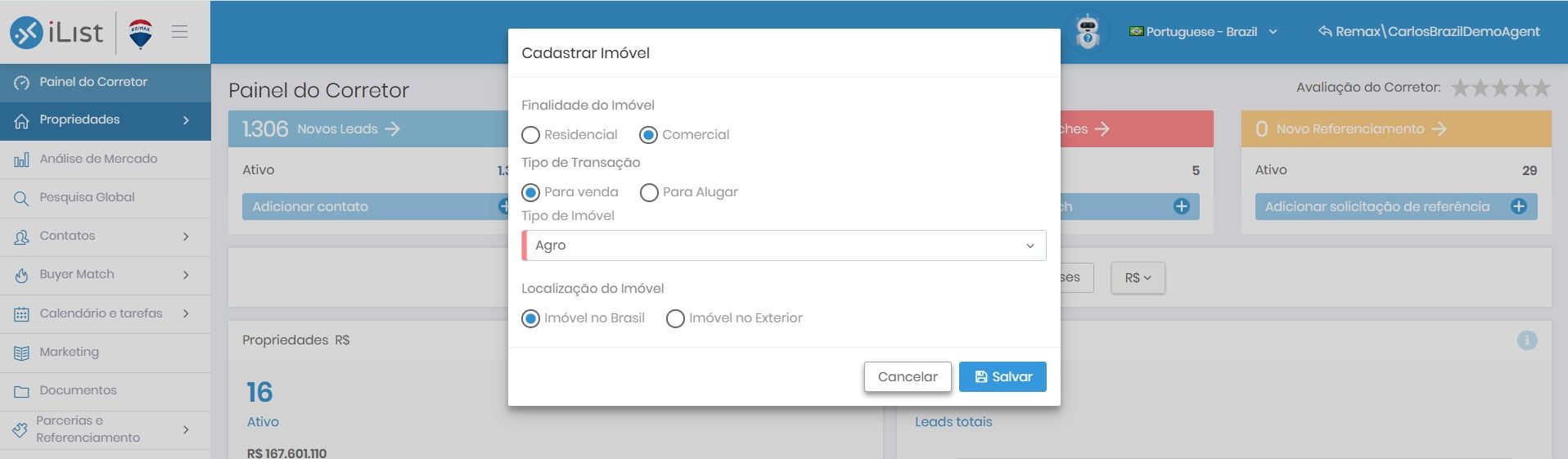Click the iList logo
1568x459 pixels.
(x=56, y=32)
